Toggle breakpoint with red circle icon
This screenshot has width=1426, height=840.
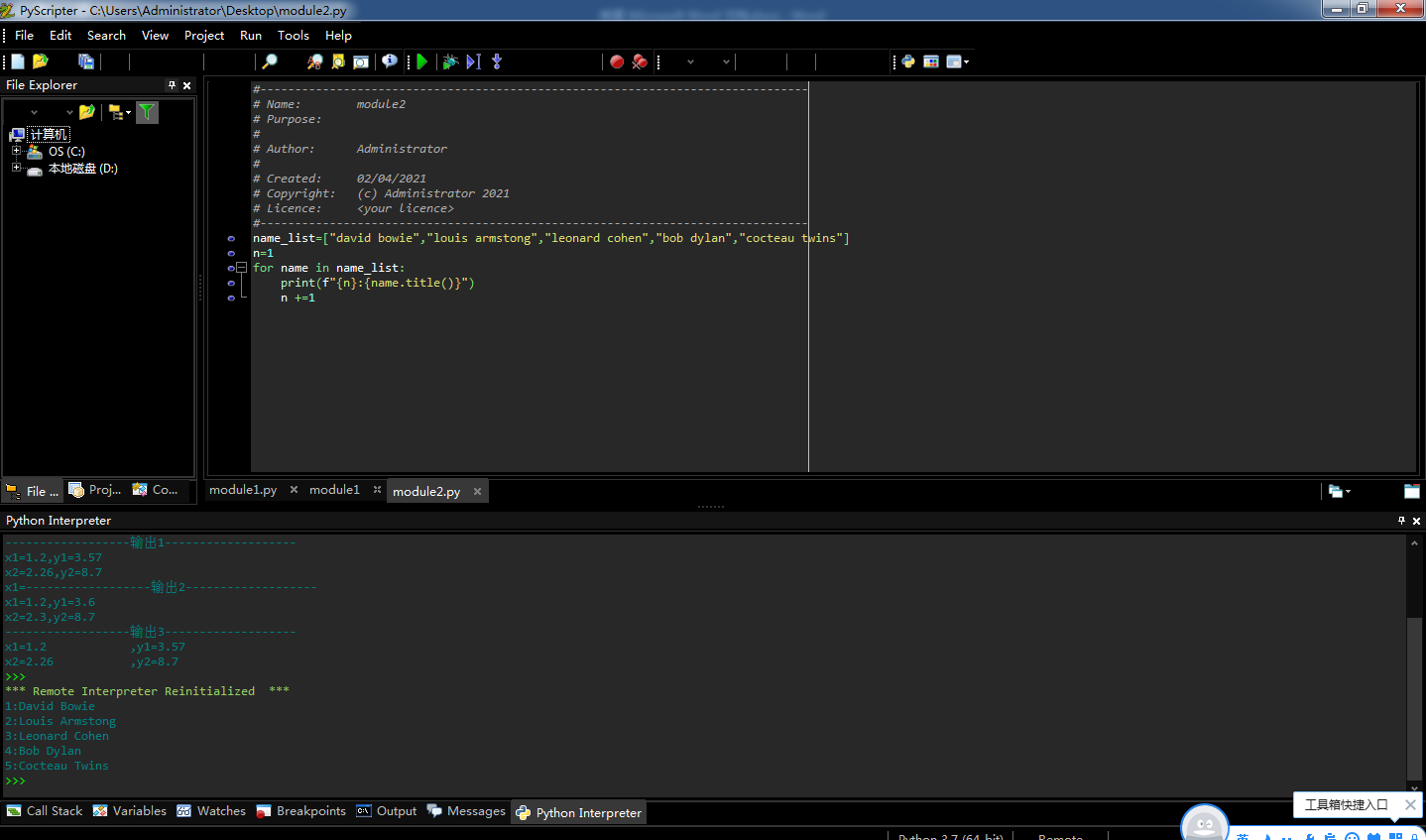pyautogui.click(x=617, y=61)
